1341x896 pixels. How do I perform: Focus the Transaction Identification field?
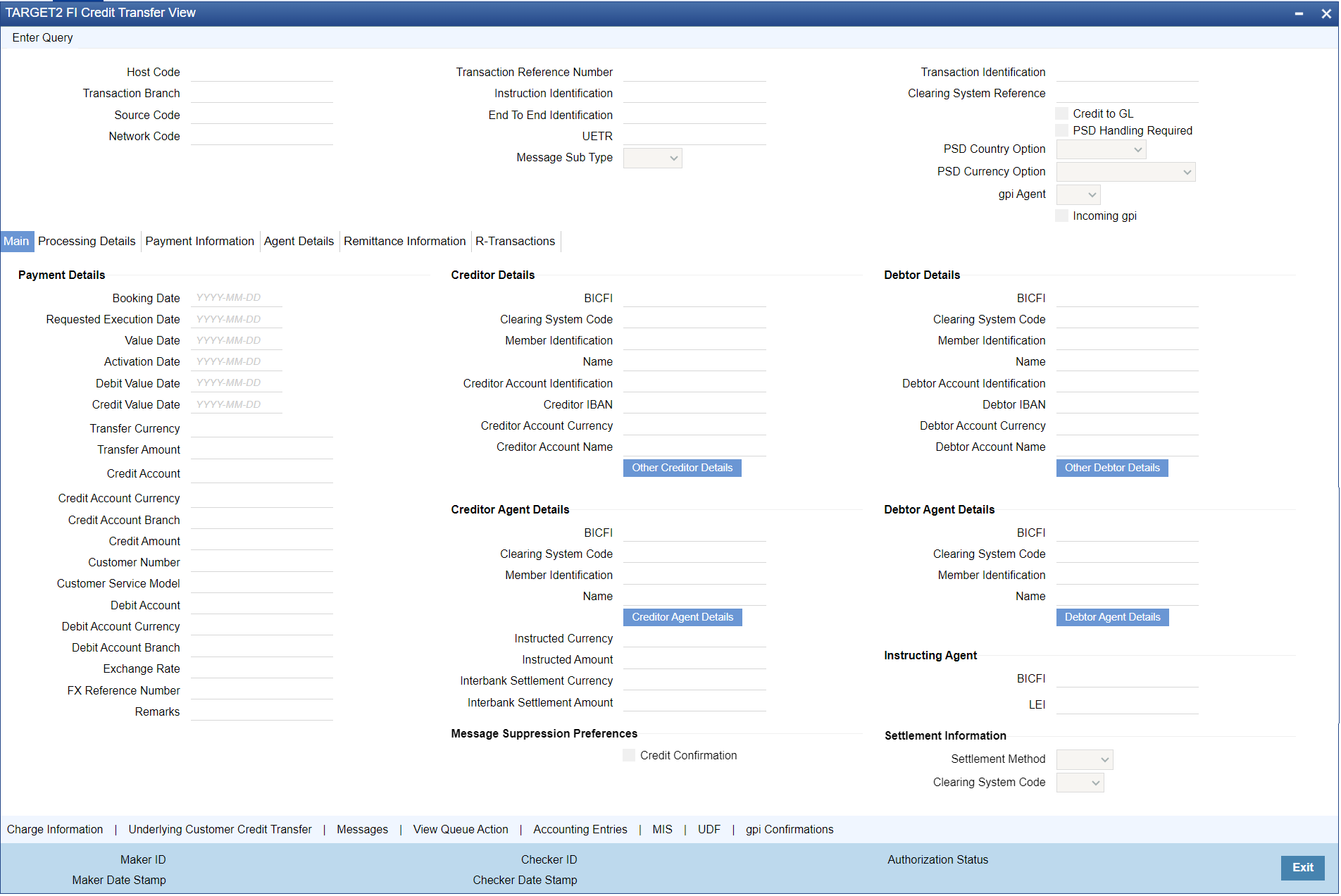1128,73
